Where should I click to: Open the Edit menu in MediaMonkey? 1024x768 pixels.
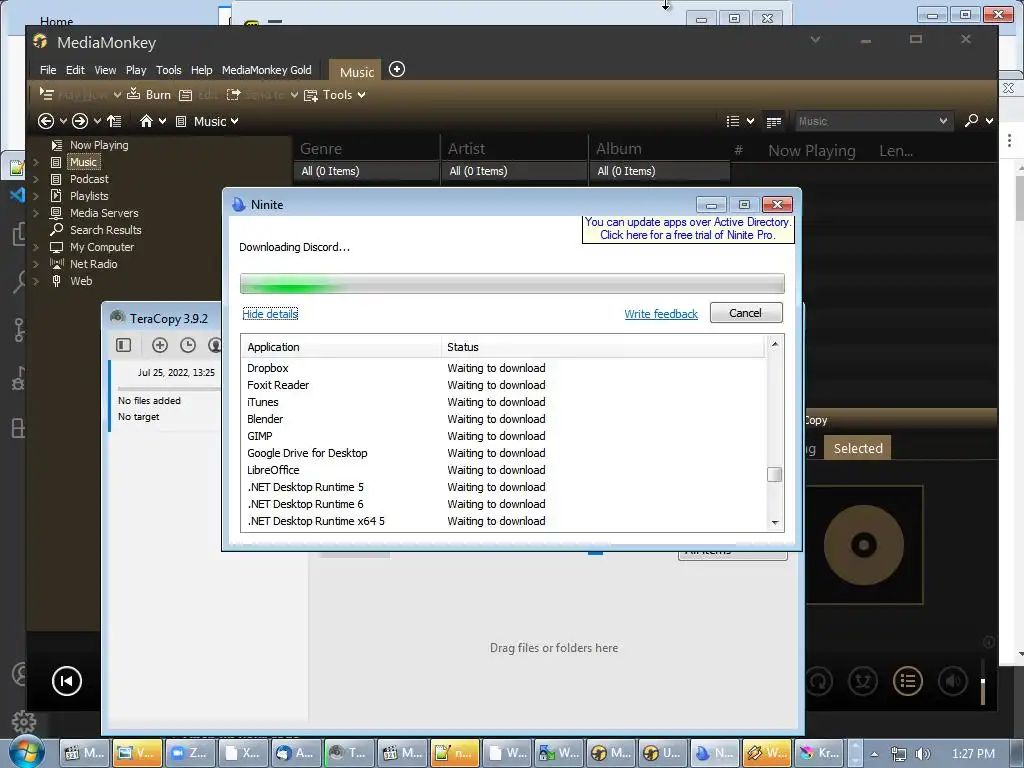[x=75, y=70]
